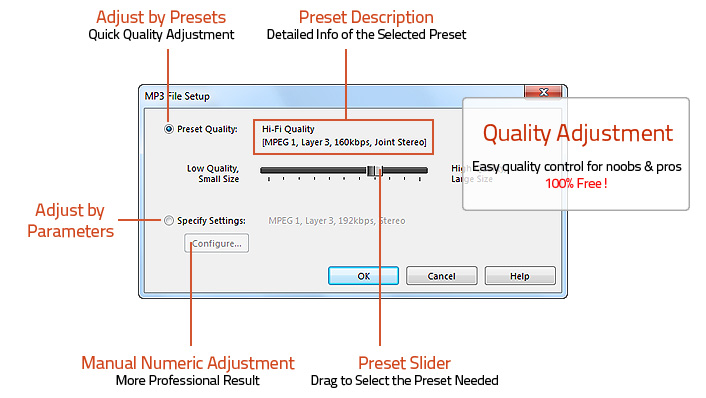This screenshot has width=706, height=398.
Task: Select the Preset Quality radio button
Action: [x=169, y=129]
